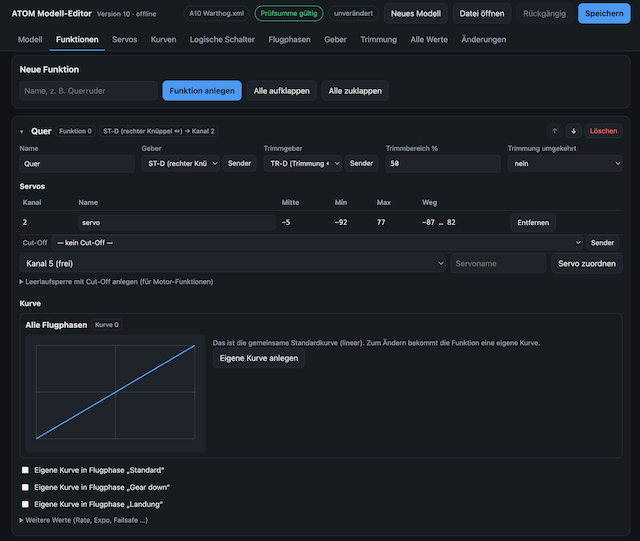Switch to Alle Werte tab
The image size is (640, 541).
[429, 40]
